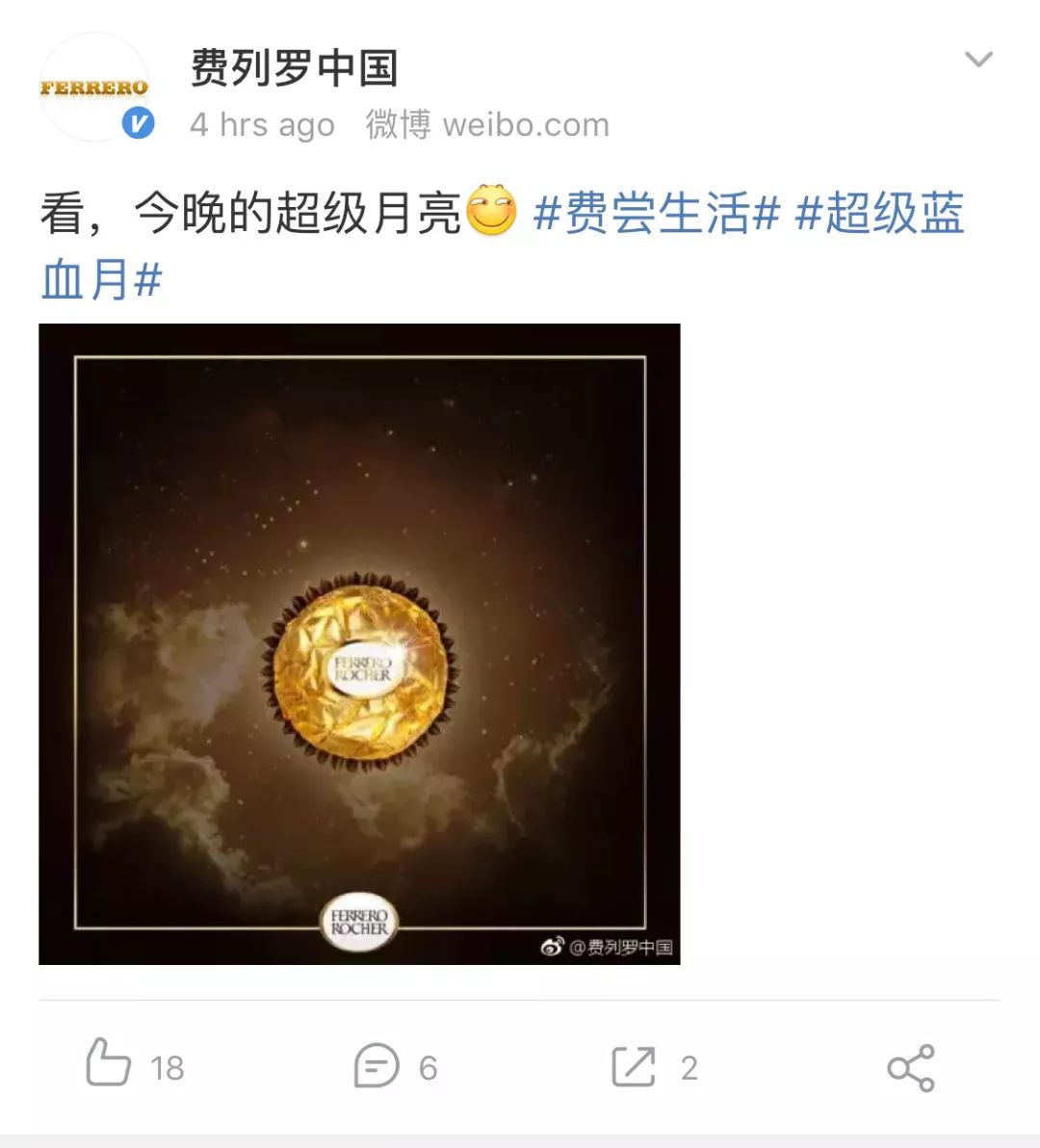Open comments via the speech bubble icon
Image resolution: width=1040 pixels, height=1148 pixels.
tap(377, 1065)
